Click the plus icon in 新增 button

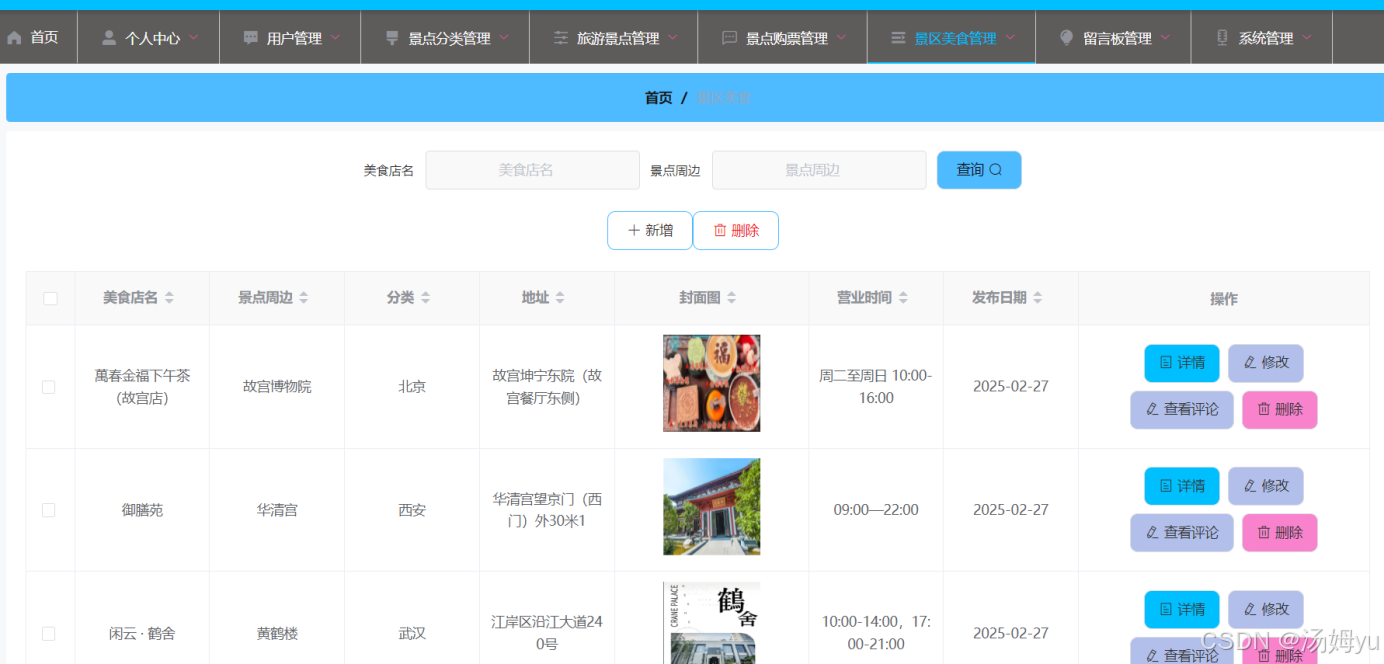tap(633, 230)
